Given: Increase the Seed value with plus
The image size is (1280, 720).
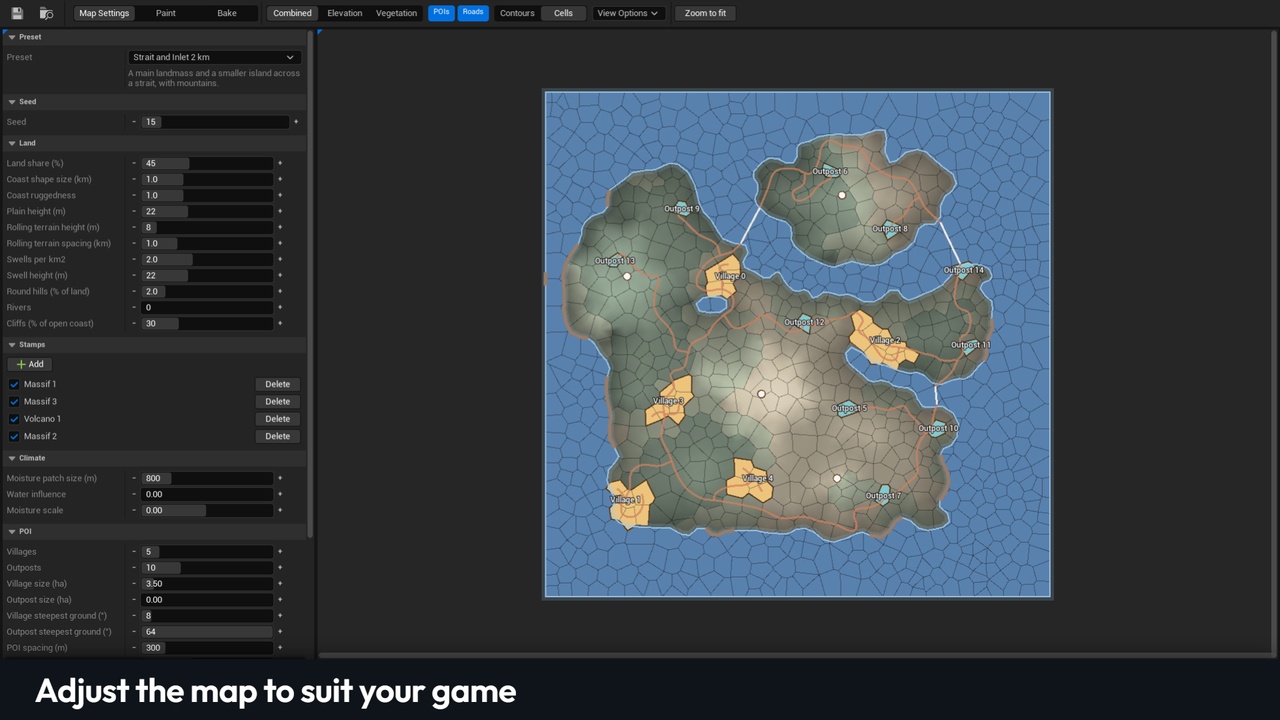Looking at the screenshot, I should [296, 122].
